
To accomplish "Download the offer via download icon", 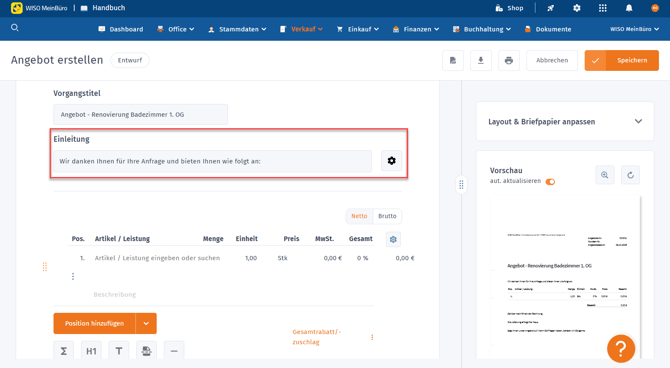I will point(481,60).
